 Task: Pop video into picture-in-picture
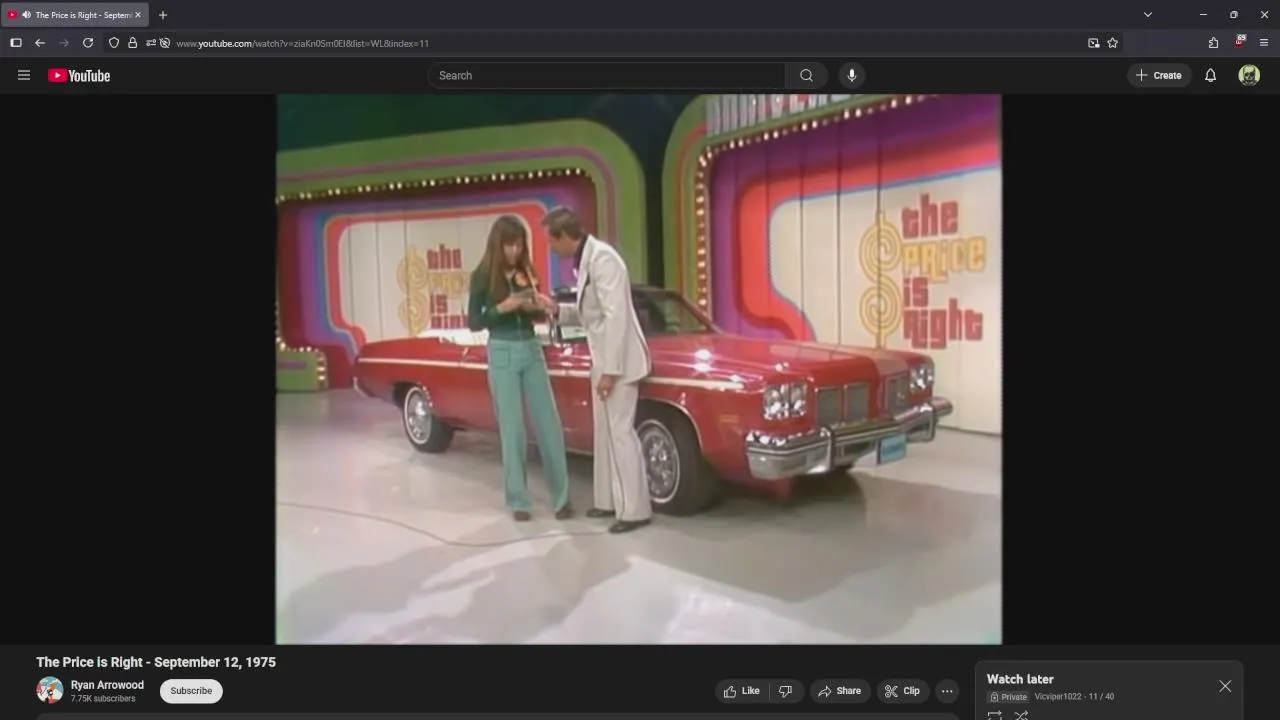pos(1093,43)
